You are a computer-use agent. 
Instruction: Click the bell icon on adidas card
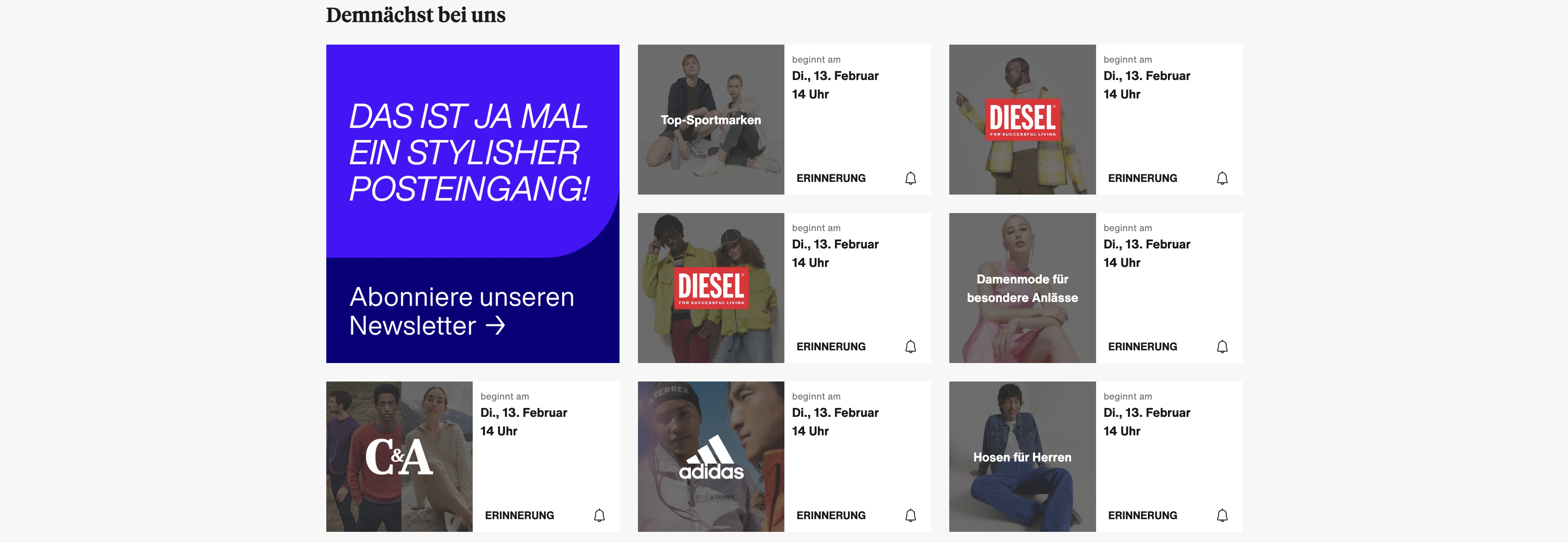point(910,515)
